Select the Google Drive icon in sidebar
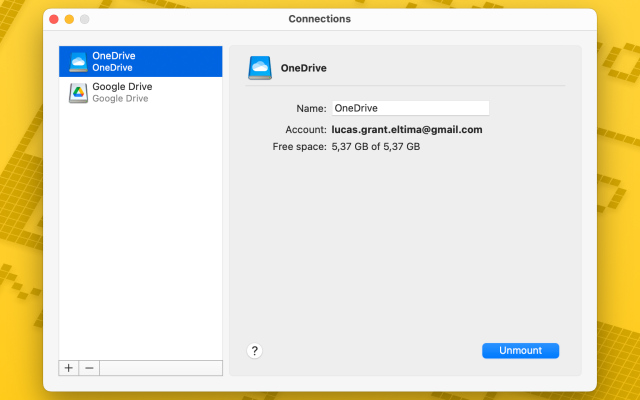 pos(78,93)
